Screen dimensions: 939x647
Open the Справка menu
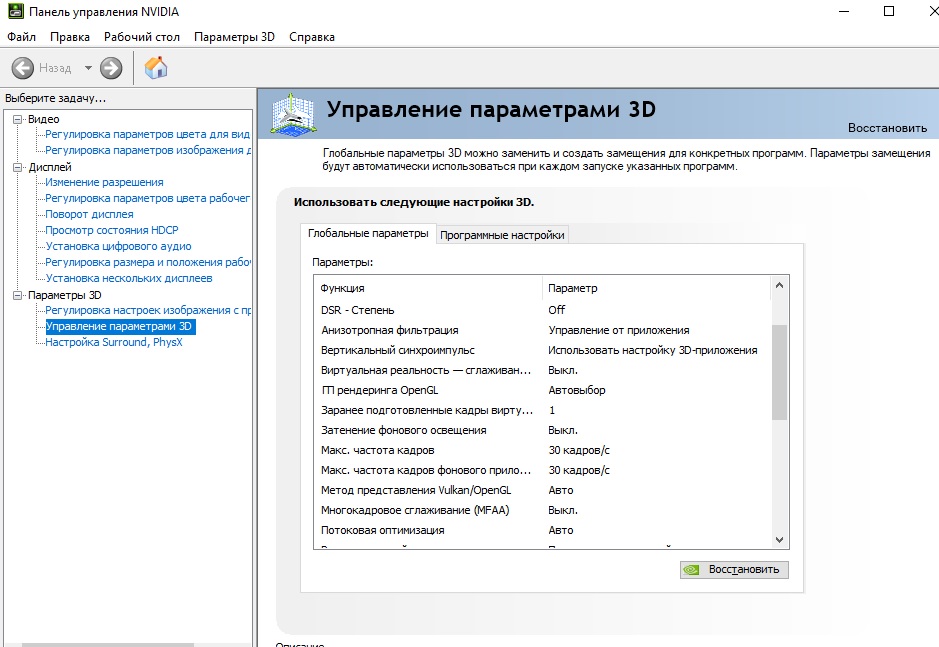(312, 37)
